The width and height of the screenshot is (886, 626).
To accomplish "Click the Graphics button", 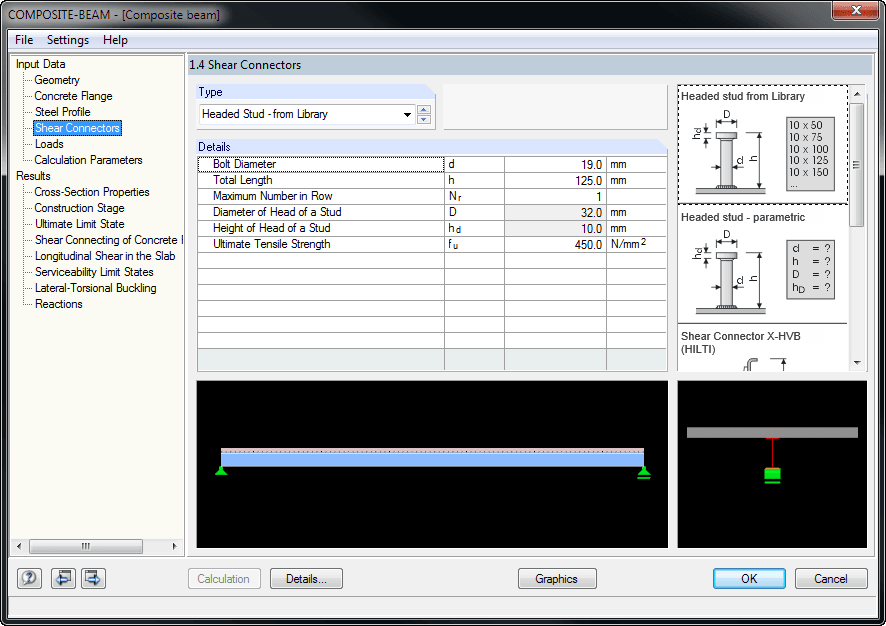I will point(557,579).
